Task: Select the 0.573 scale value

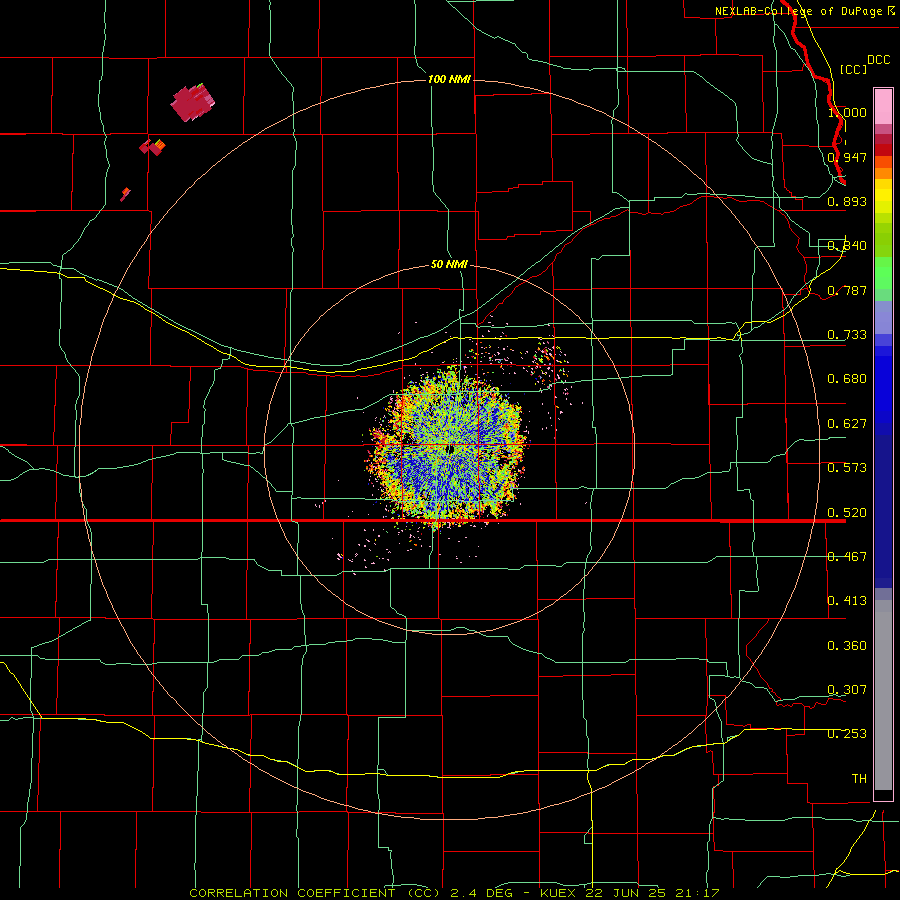Action: 847,468
